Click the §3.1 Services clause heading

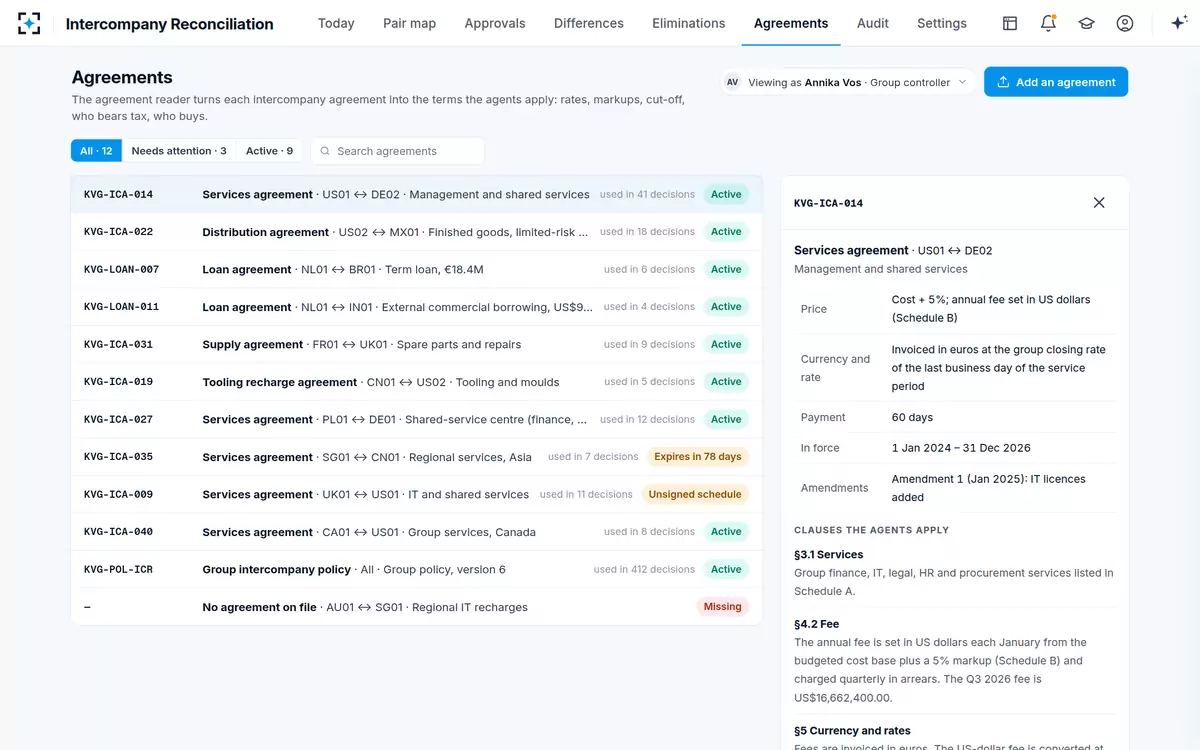(828, 555)
